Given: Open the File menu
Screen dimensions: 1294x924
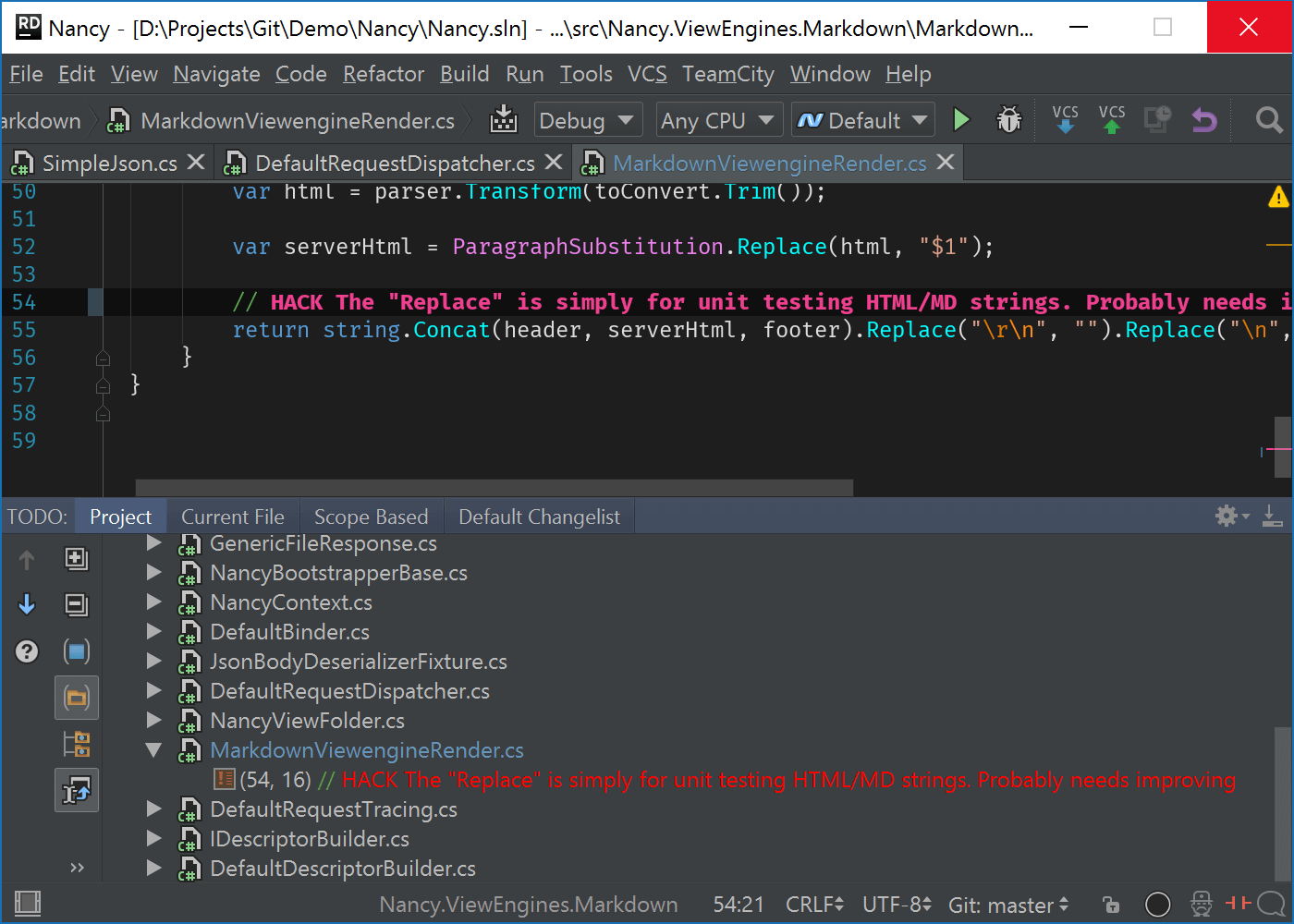Looking at the screenshot, I should pyautogui.click(x=26, y=74).
